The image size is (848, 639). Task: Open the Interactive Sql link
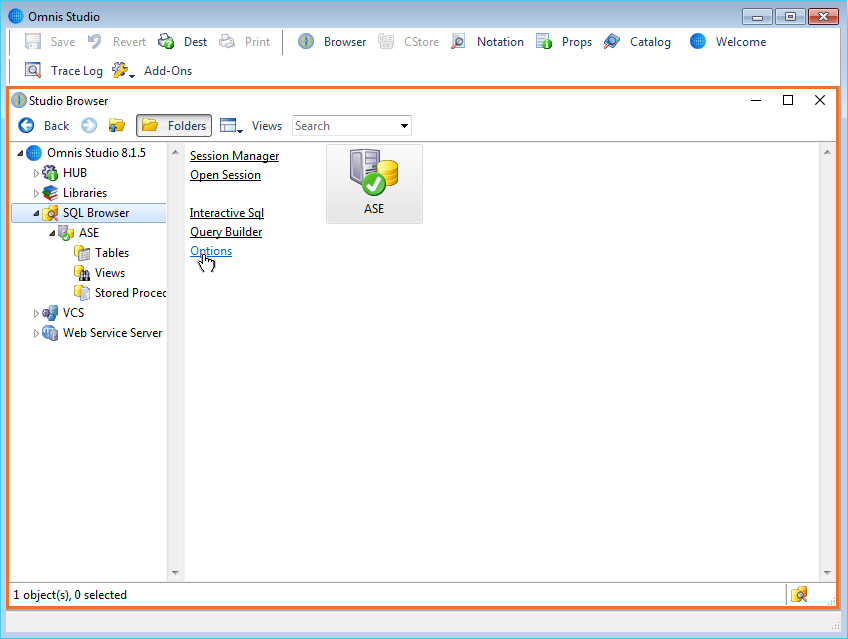(227, 212)
